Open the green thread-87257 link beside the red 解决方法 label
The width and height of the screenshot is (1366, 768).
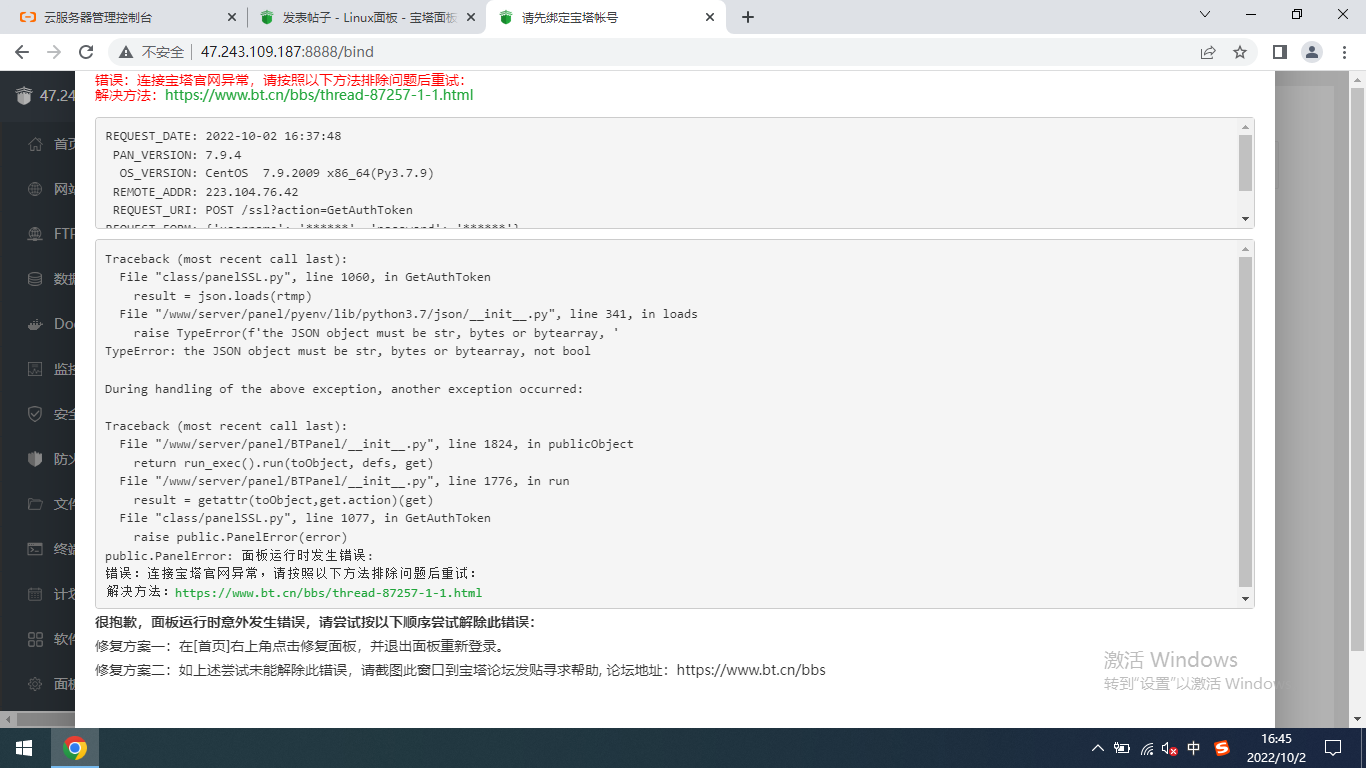(x=319, y=96)
